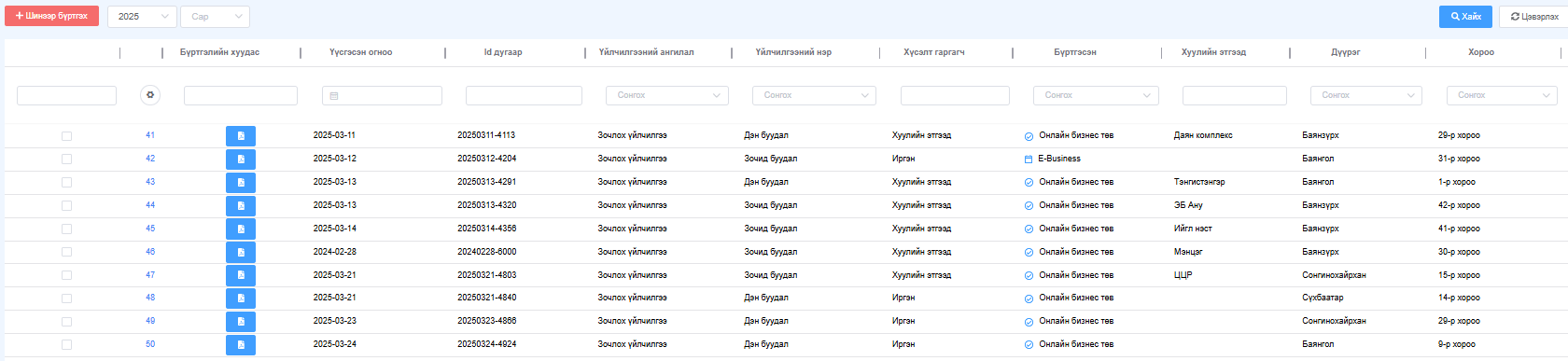The width and height of the screenshot is (1568, 361).
Task: Tick checkbox for row 48
Action: pyautogui.click(x=66, y=299)
